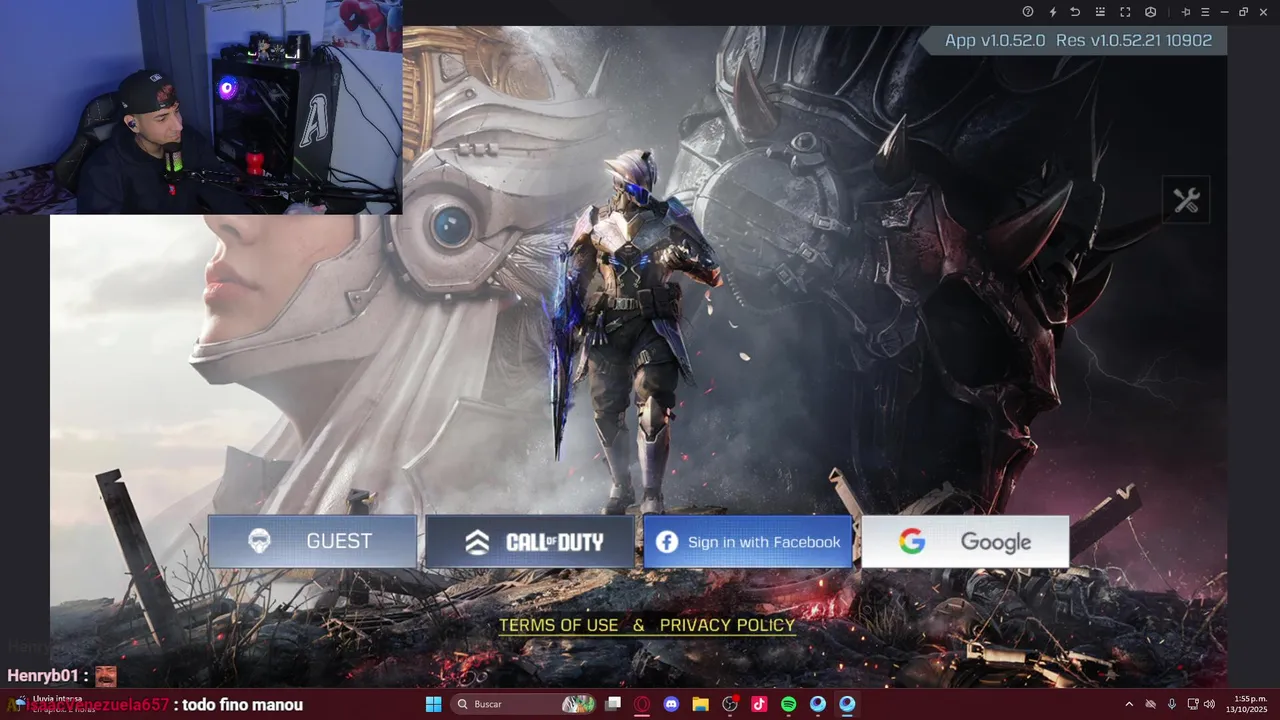Screen dimensions: 1280x720
Task: Toggle emulator fullscreen icon
Action: (x=1125, y=12)
